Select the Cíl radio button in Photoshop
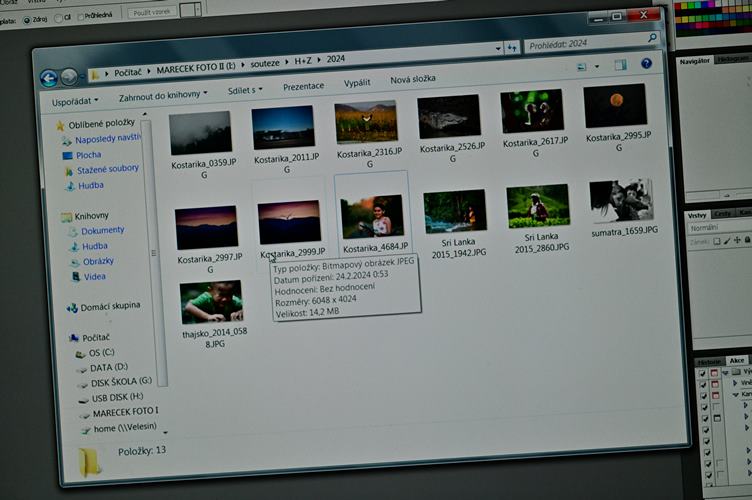This screenshot has width=752, height=500. pyautogui.click(x=58, y=18)
